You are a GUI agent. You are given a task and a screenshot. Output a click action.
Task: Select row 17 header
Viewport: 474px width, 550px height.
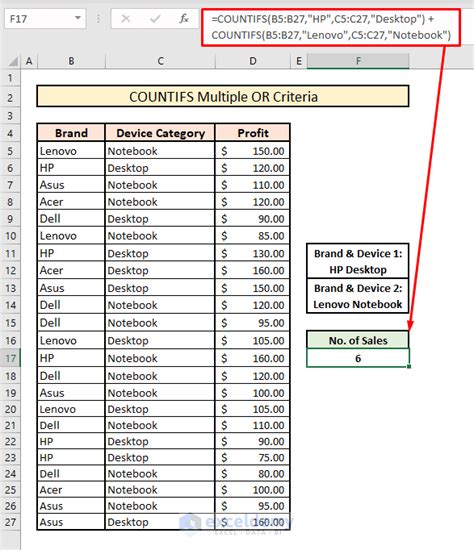pyautogui.click(x=10, y=358)
